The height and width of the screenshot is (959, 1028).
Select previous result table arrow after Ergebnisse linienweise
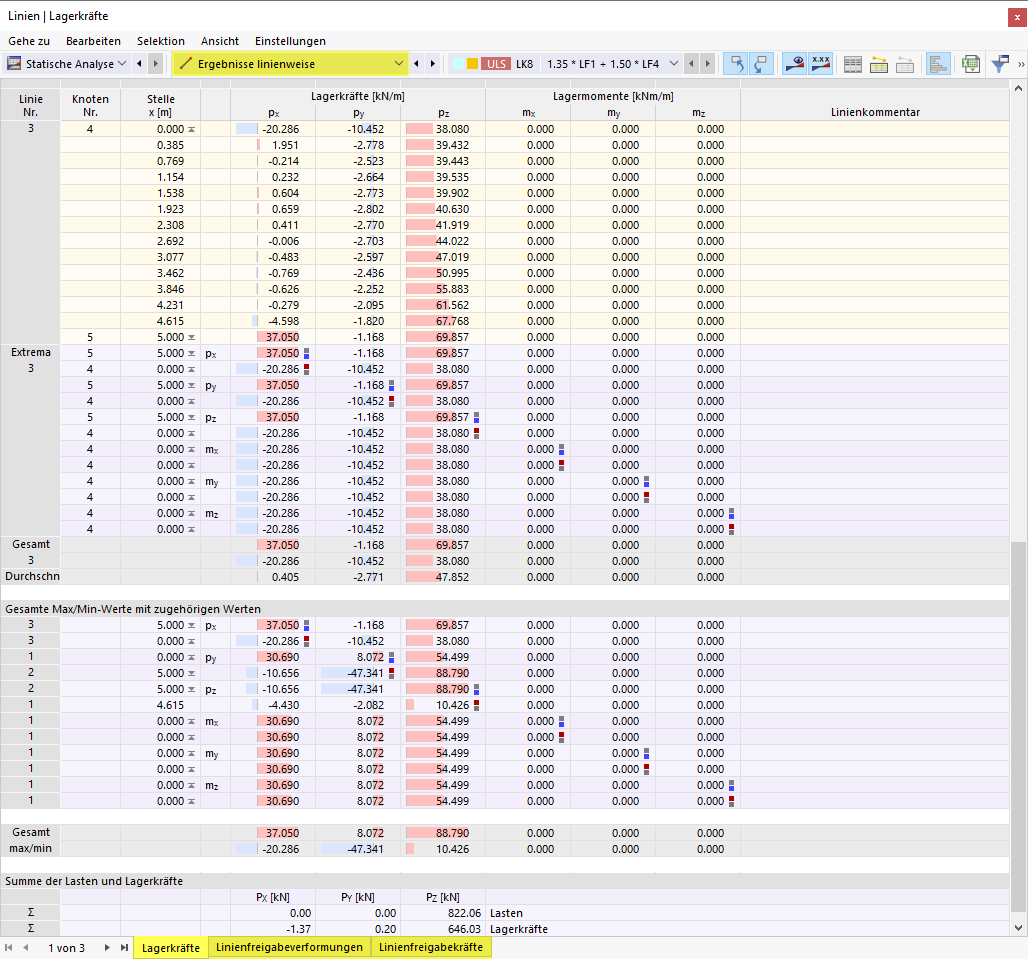[x=416, y=64]
